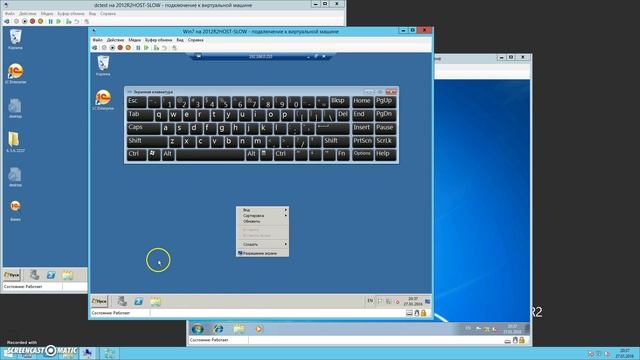Open Файл menu in Win7 VM window
This screenshot has width=640, height=360.
[97, 40]
